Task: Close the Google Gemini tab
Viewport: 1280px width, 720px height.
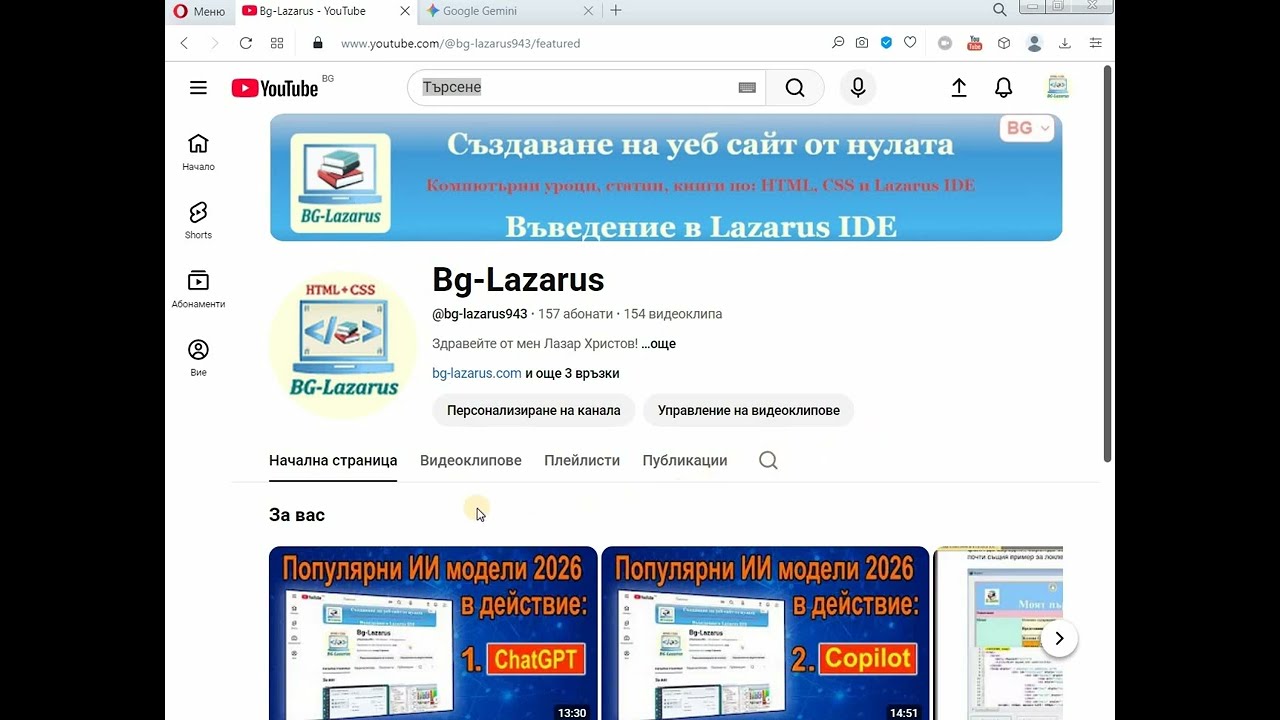Action: tap(588, 11)
